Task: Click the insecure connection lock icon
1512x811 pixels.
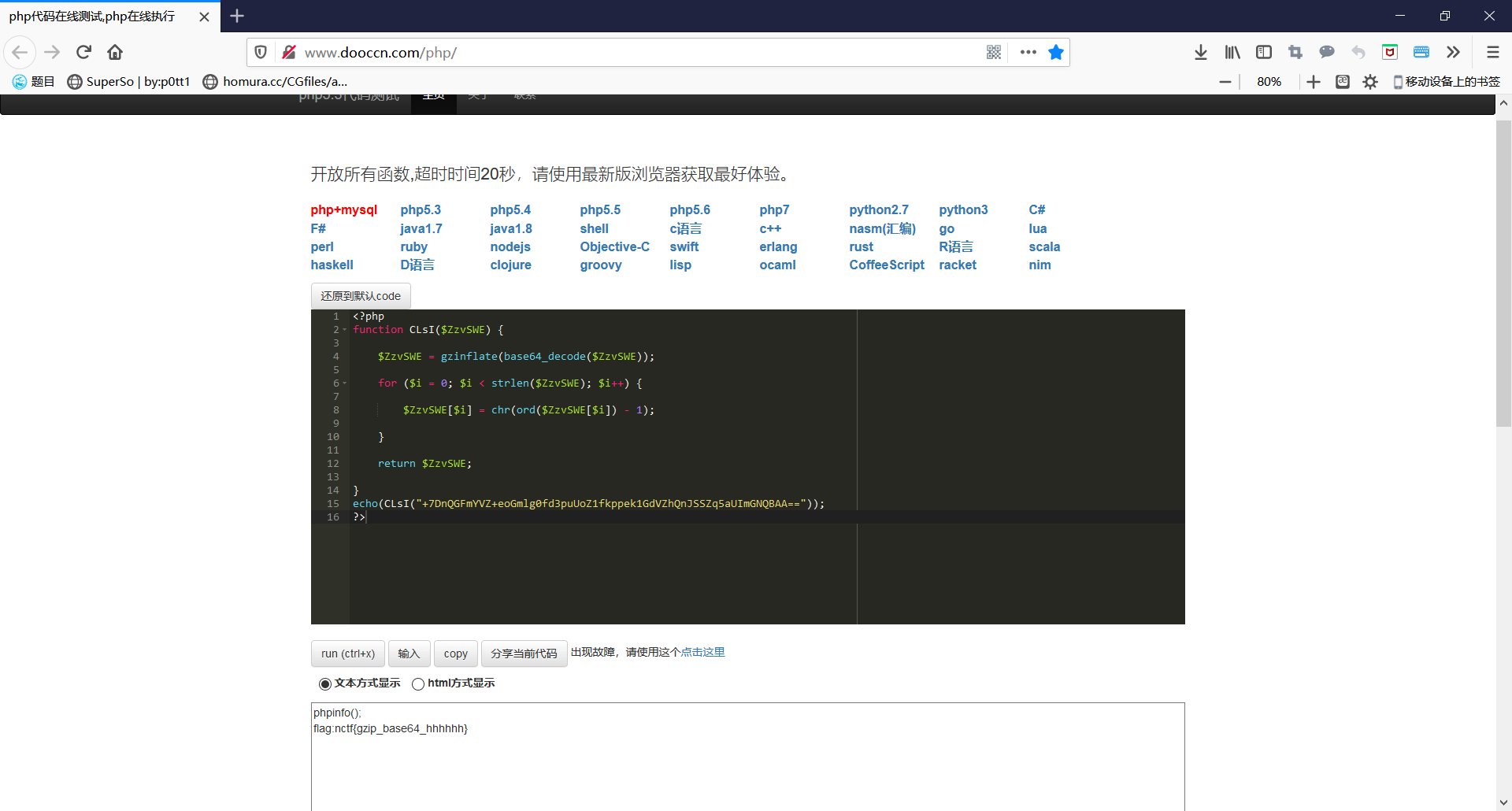Action: click(289, 52)
